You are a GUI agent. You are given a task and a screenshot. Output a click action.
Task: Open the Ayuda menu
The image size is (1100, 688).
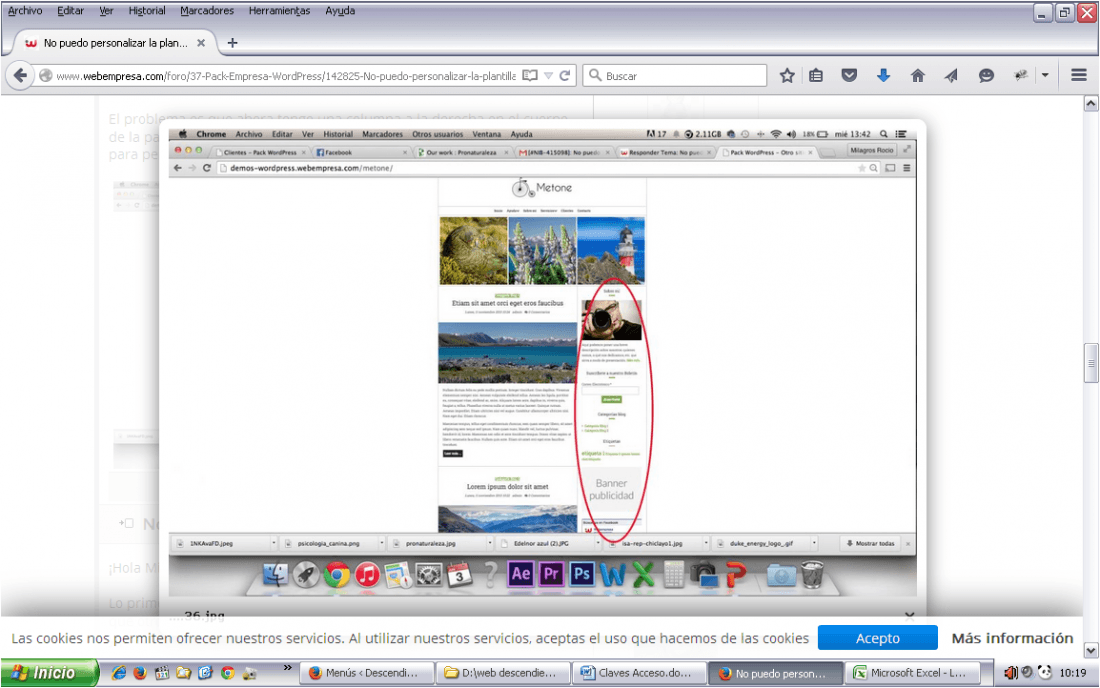point(340,11)
